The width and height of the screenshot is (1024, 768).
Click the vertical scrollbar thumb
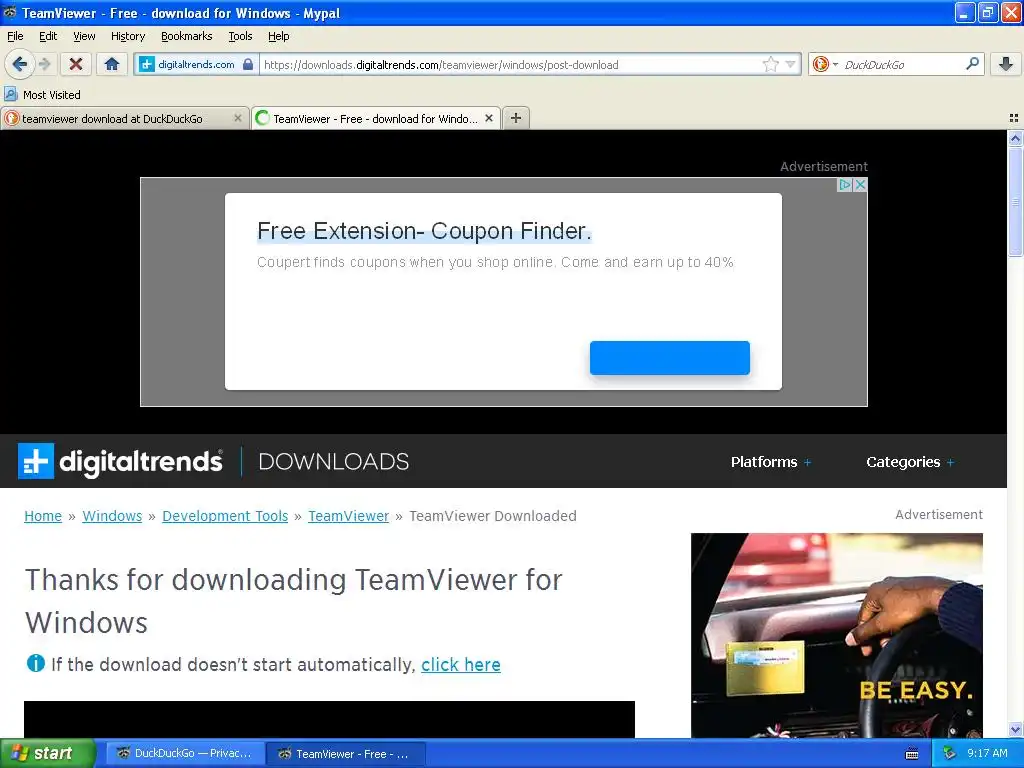tap(1015, 201)
